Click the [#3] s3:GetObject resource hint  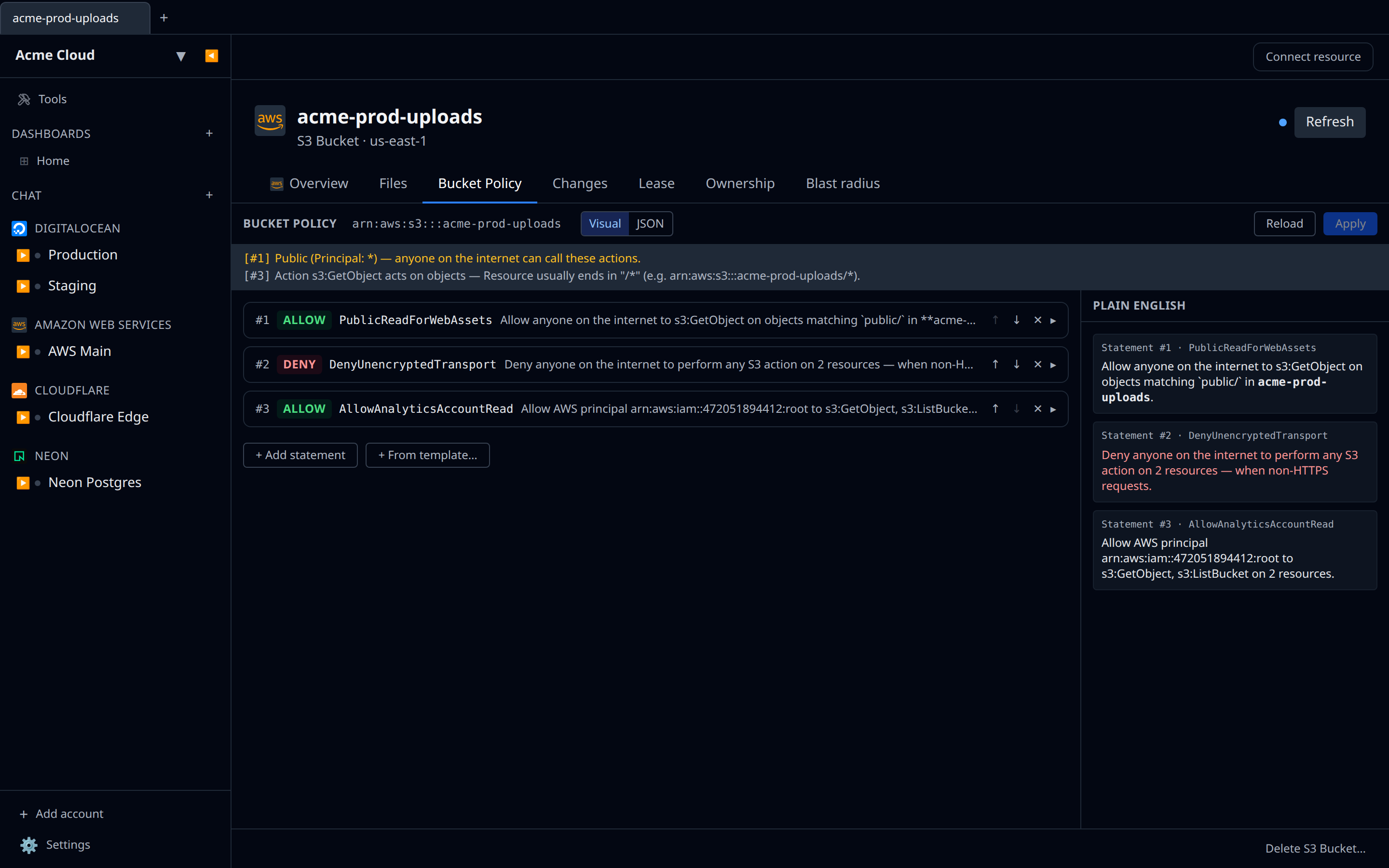coord(552,275)
